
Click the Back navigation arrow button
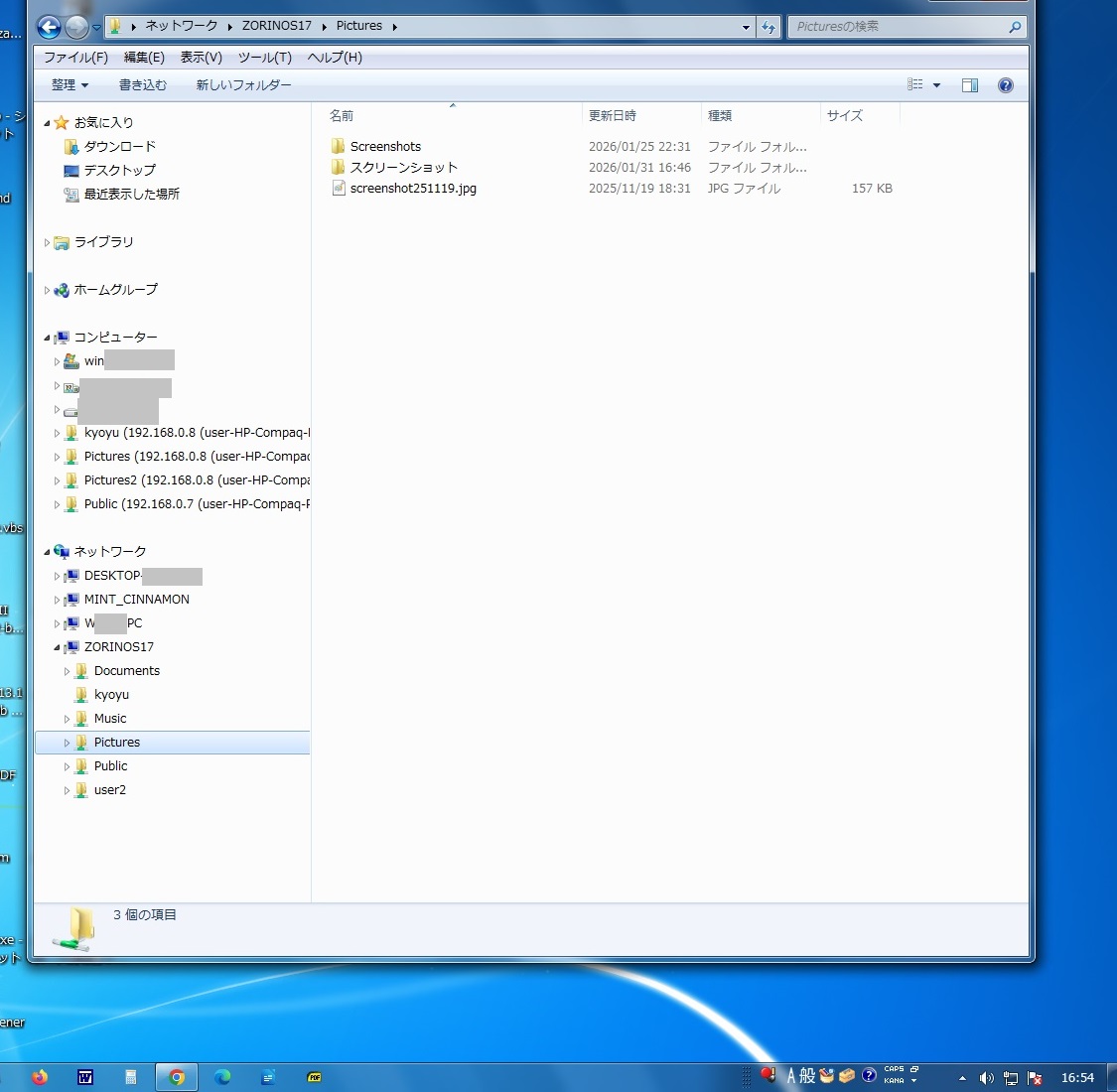click(49, 27)
